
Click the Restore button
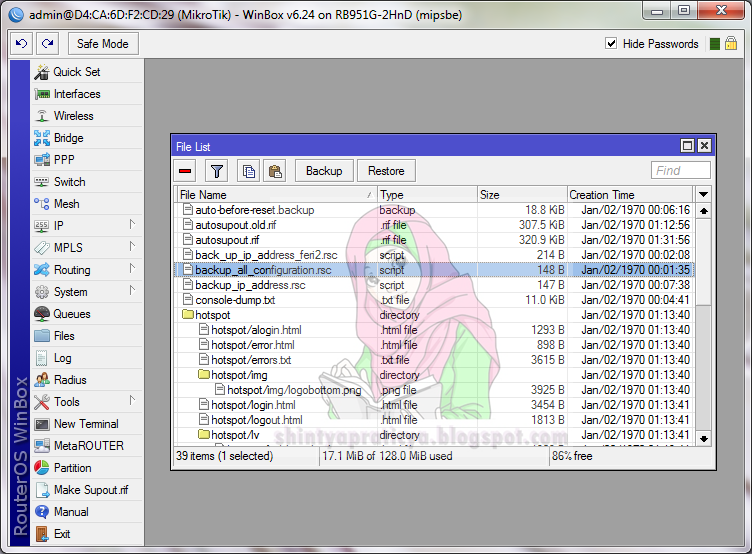click(x=386, y=171)
